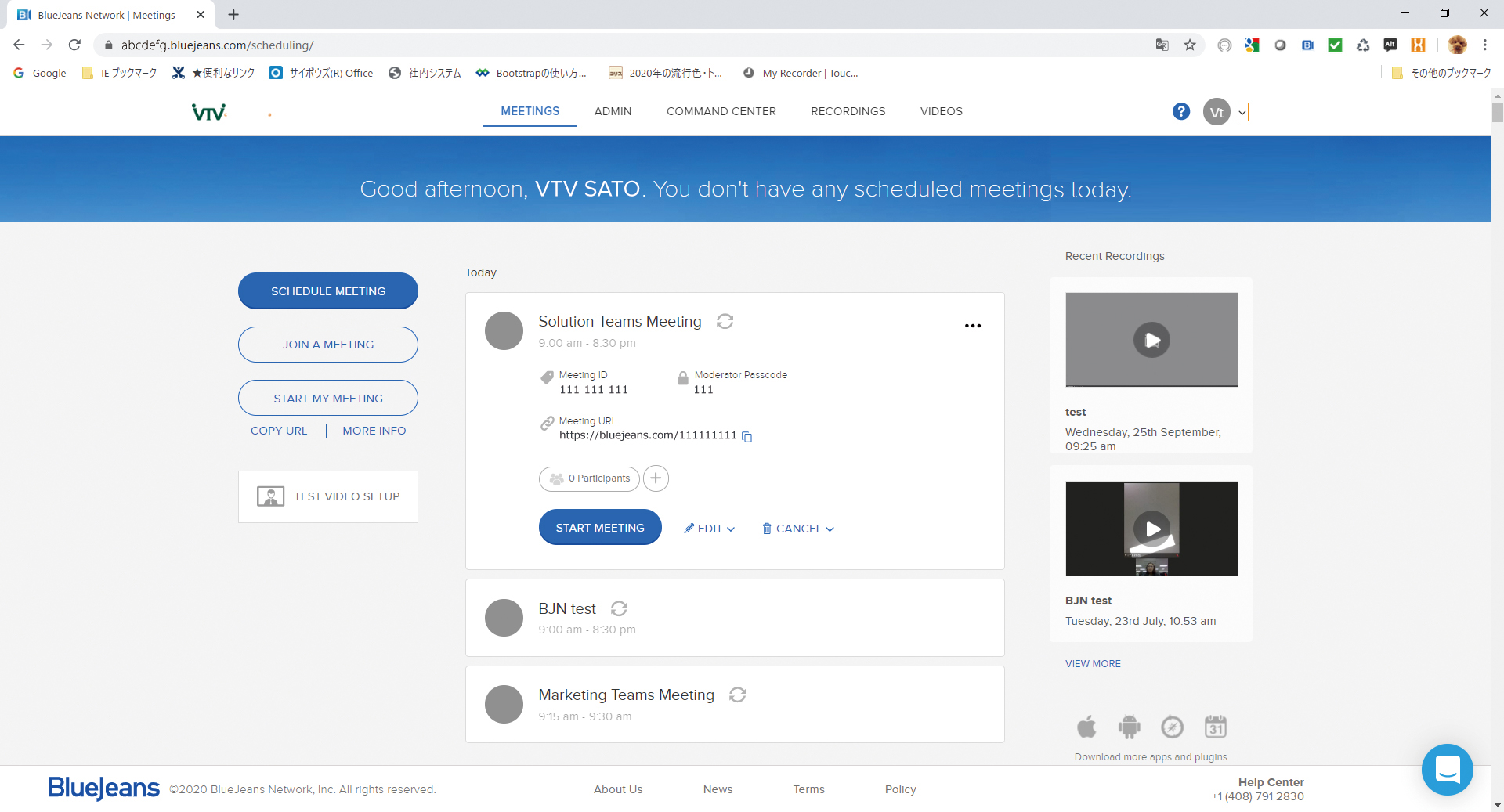This screenshot has height=812, width=1504.
Task: Open the BJN test meeting card
Action: pos(735,618)
